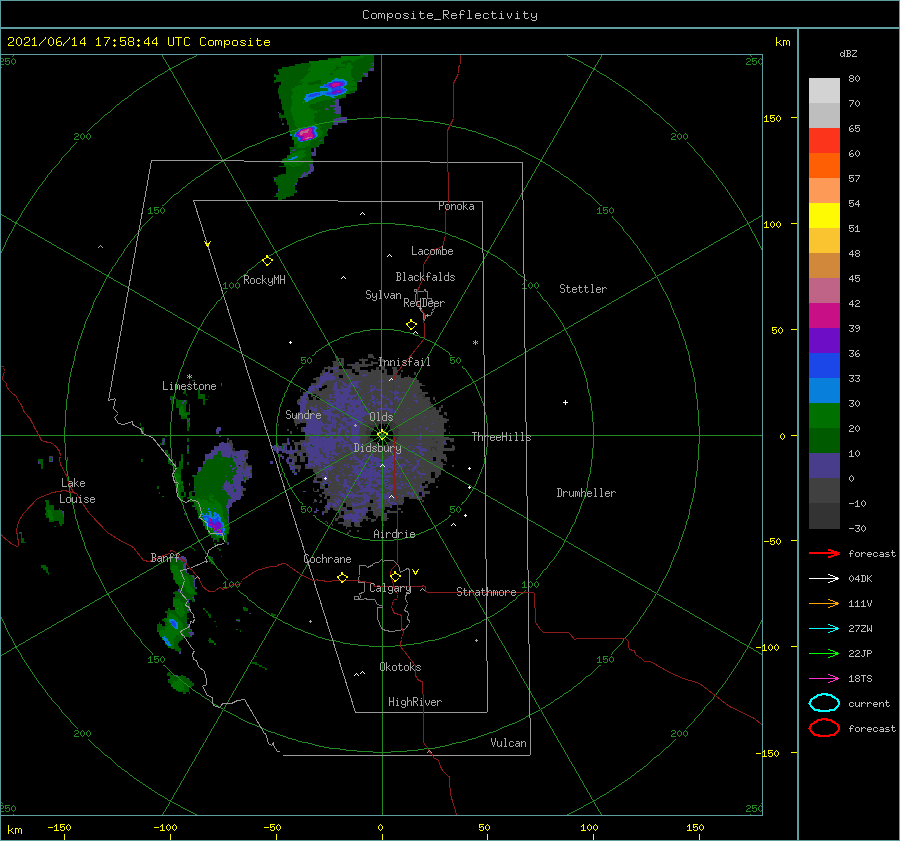Select the white 04DK arrow icon
Screen dimensions: 900x841
(824, 579)
